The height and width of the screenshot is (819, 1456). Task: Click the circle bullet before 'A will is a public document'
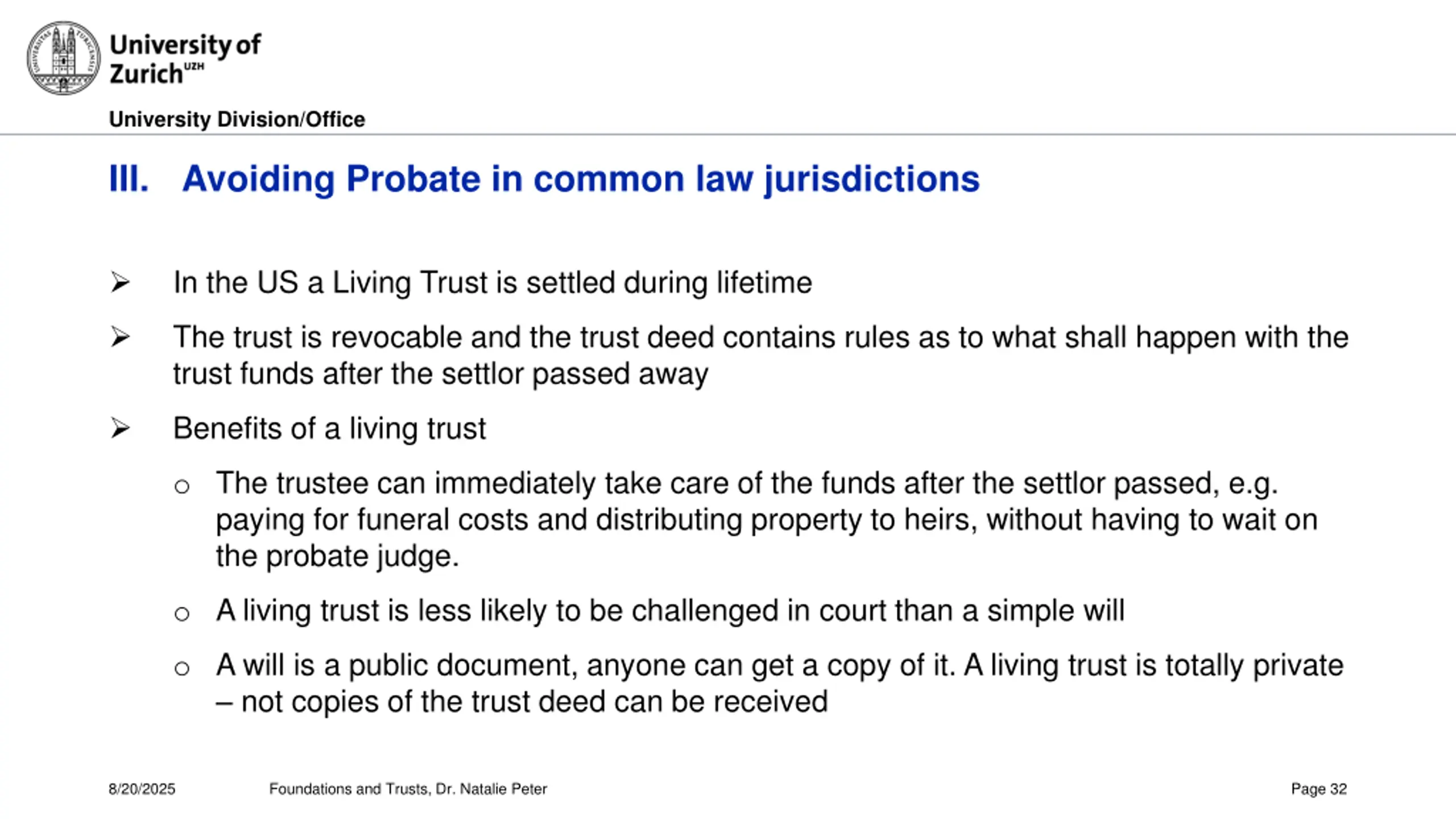point(182,669)
